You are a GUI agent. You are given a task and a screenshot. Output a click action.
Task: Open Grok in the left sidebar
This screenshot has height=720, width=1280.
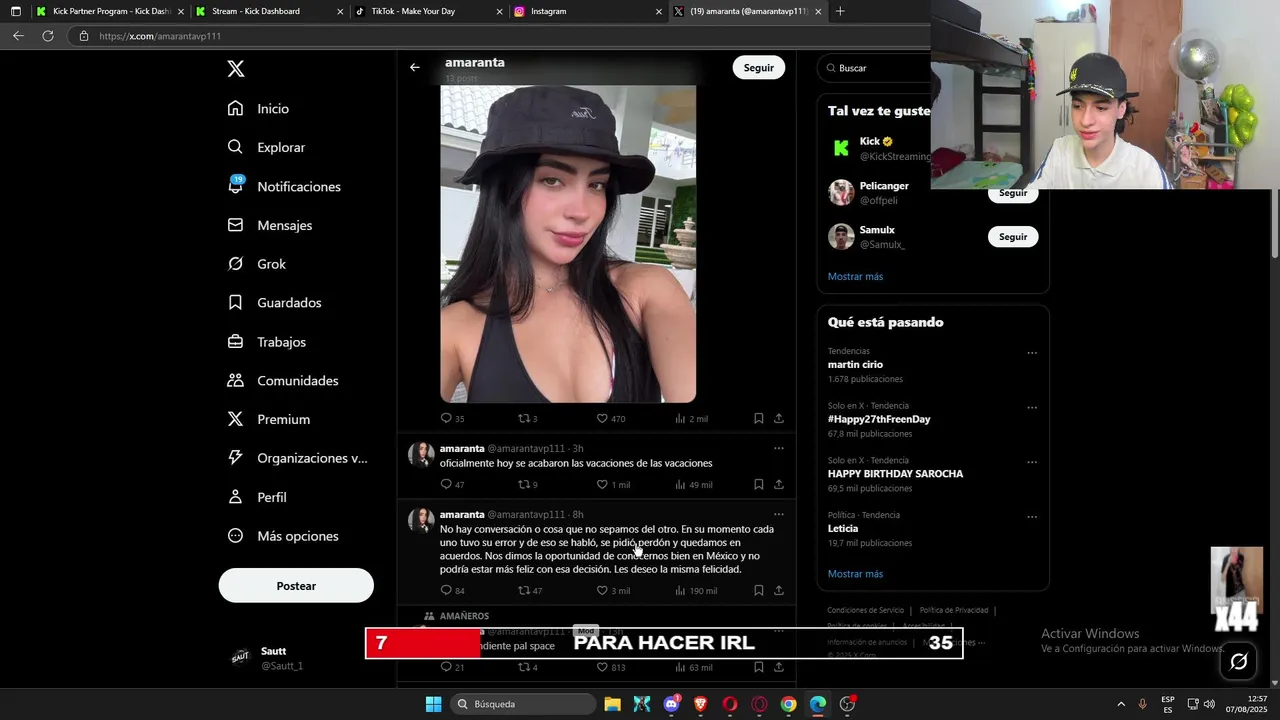click(x=256, y=264)
